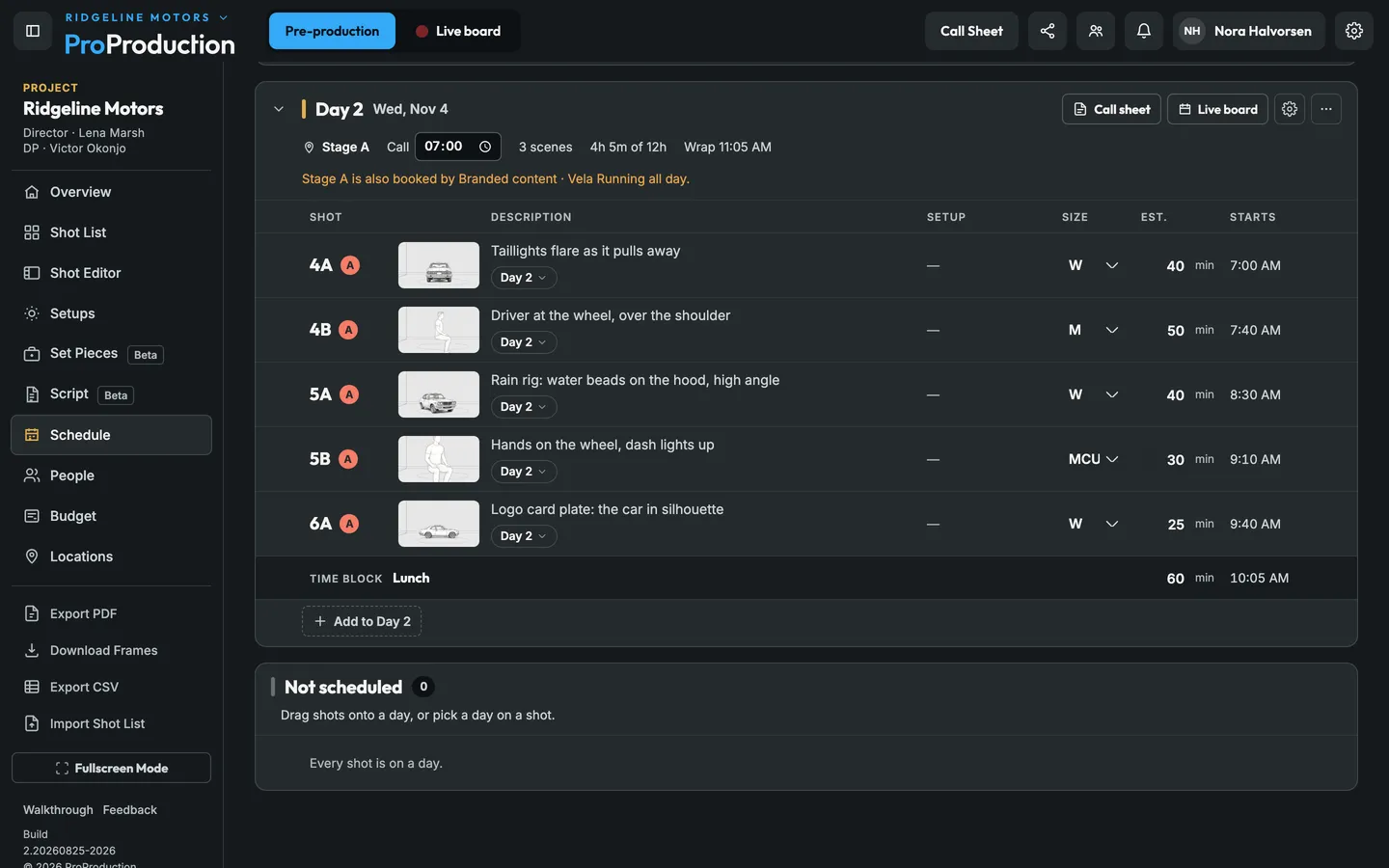Open the team members icon
This screenshot has height=868, width=1389.
1096,31
